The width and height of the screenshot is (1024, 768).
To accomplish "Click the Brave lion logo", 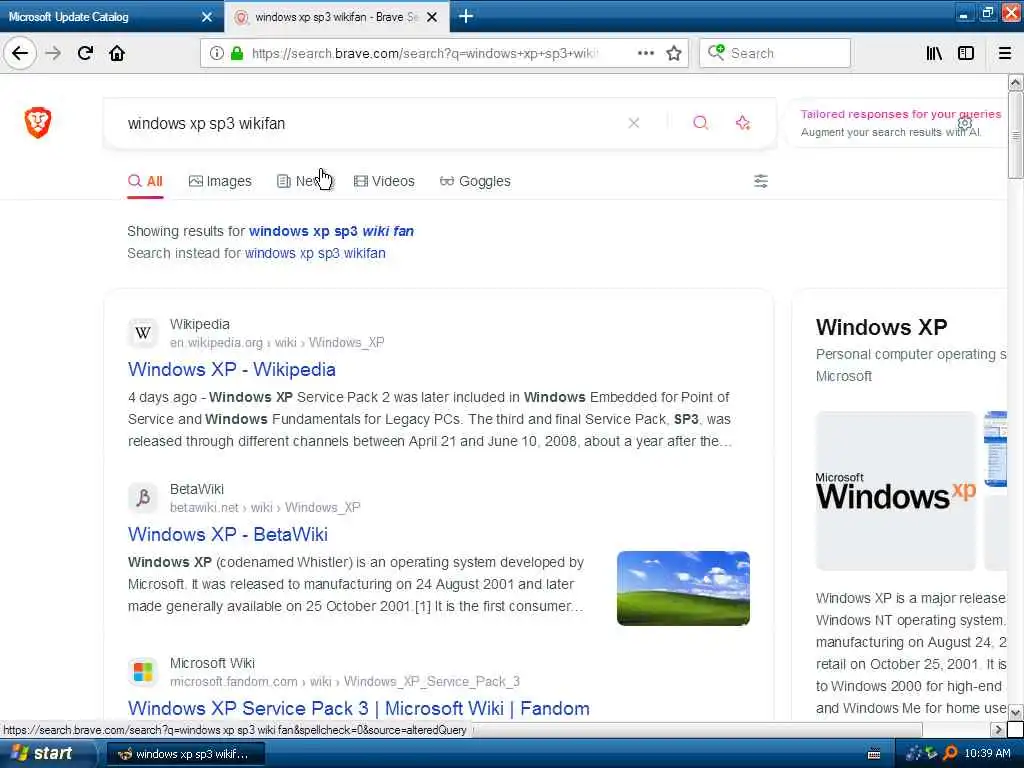I will click(38, 122).
